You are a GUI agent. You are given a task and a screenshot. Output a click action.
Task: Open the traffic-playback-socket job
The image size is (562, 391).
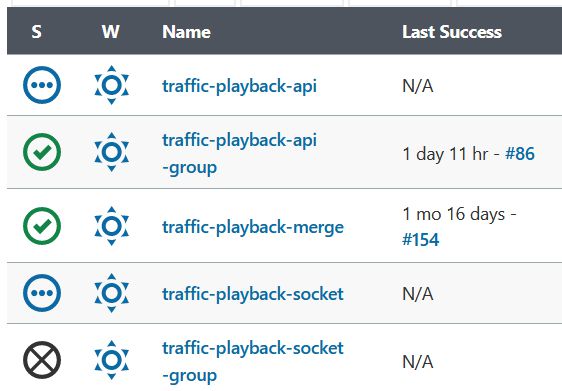(253, 294)
